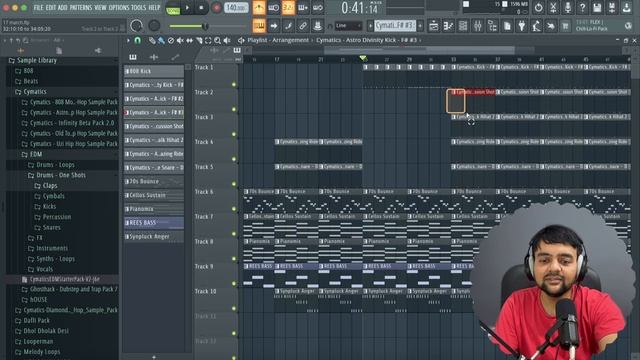Toggle the metronome icon

click(259, 7)
